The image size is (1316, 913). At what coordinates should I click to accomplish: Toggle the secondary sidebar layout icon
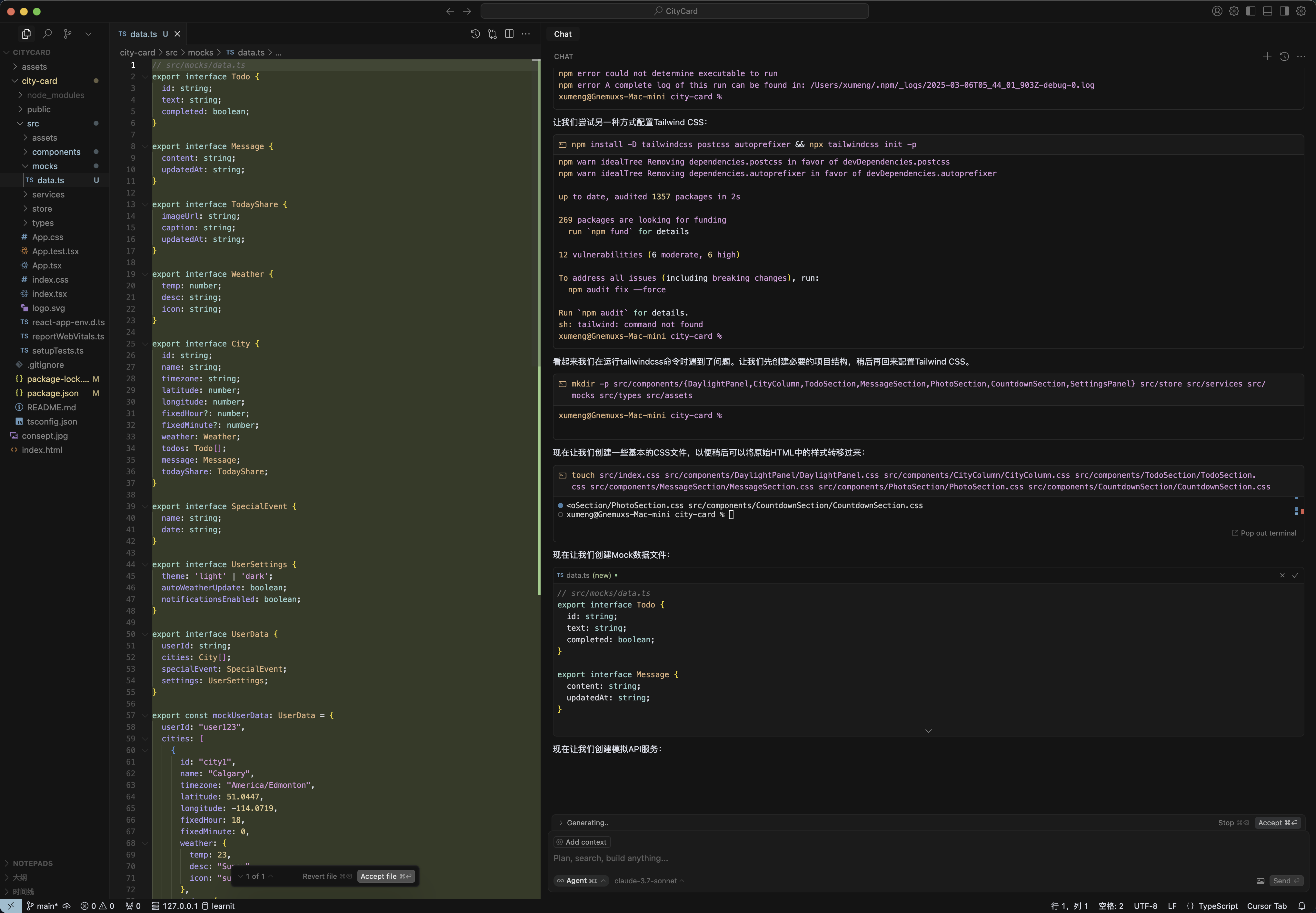tap(1284, 11)
